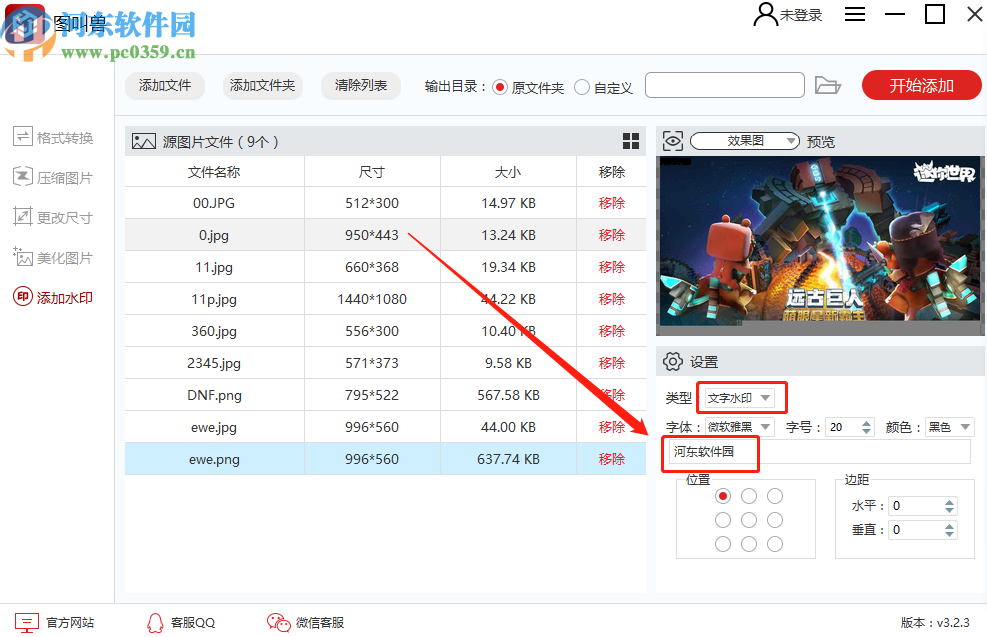Switch file list to grid view
This screenshot has height=637, width=987.
point(631,141)
